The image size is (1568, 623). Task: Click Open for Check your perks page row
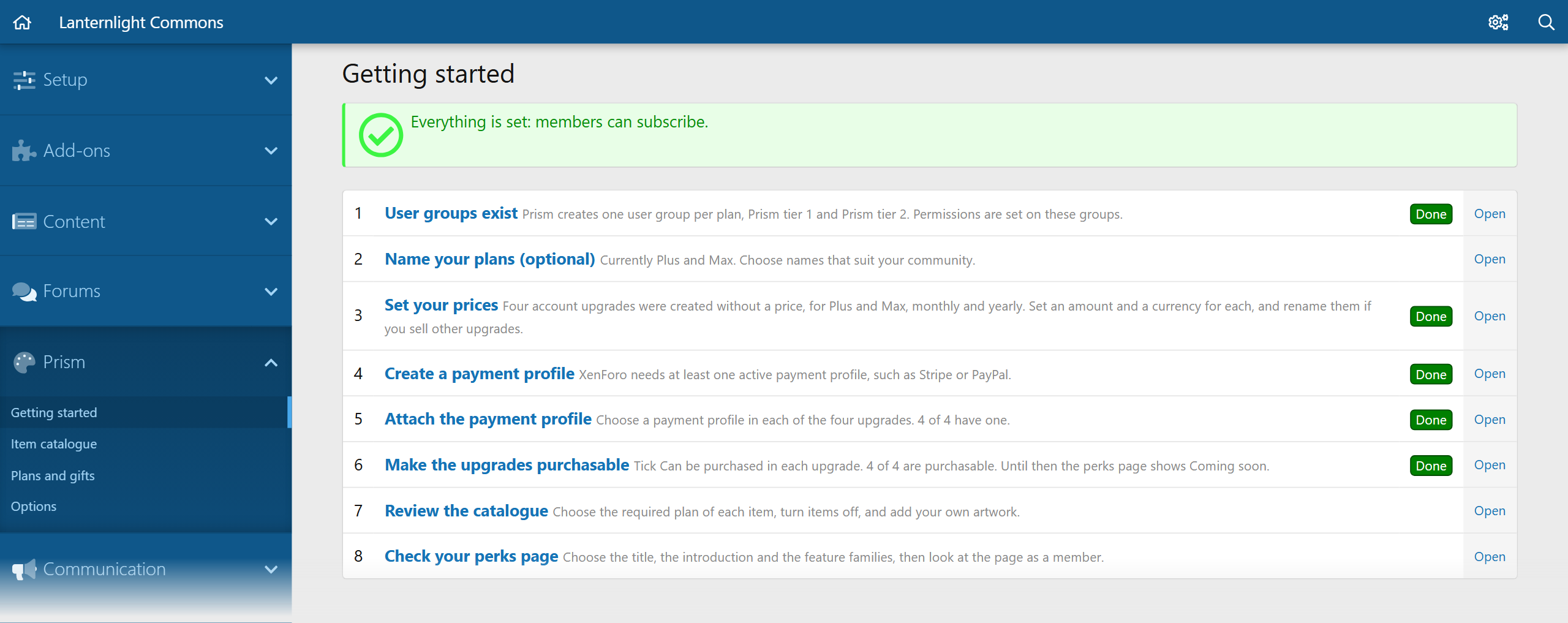pyautogui.click(x=1490, y=557)
